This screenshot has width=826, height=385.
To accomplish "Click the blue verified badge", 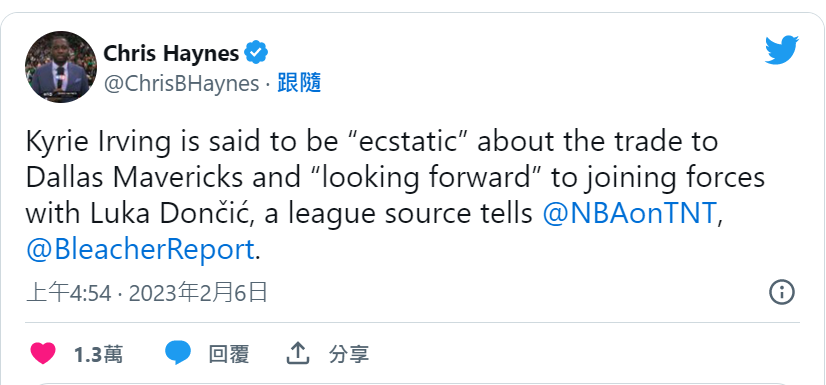I will pyautogui.click(x=257, y=52).
